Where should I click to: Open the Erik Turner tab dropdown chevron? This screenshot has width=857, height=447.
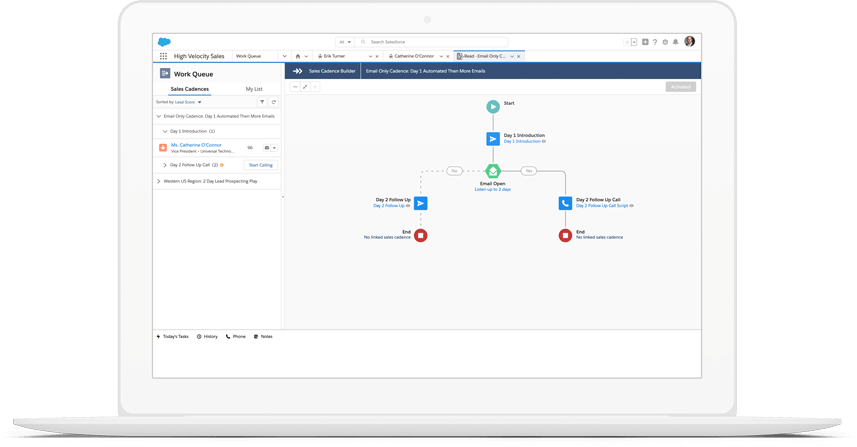370,56
